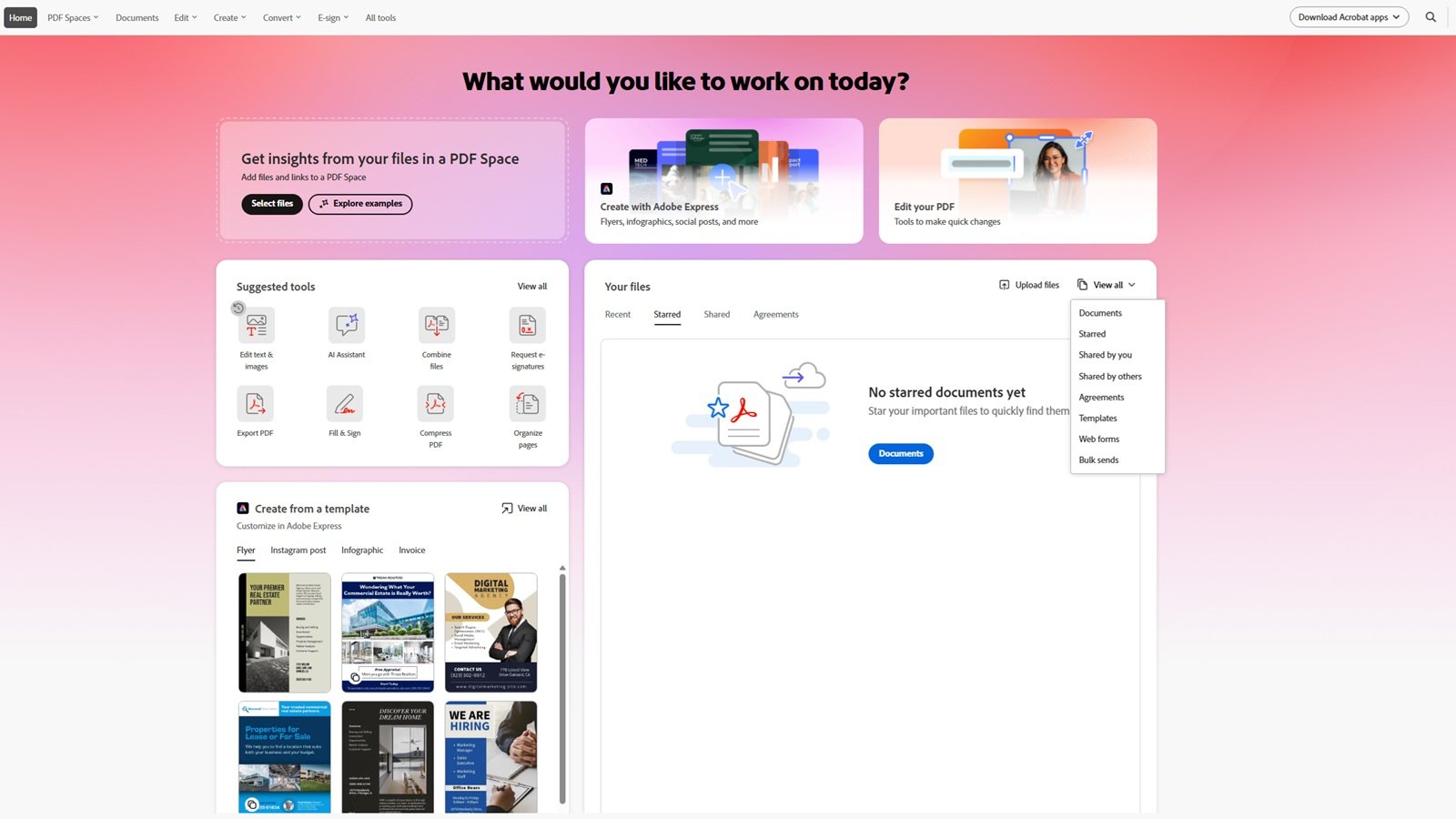Switch to the Recent files tab

click(617, 314)
